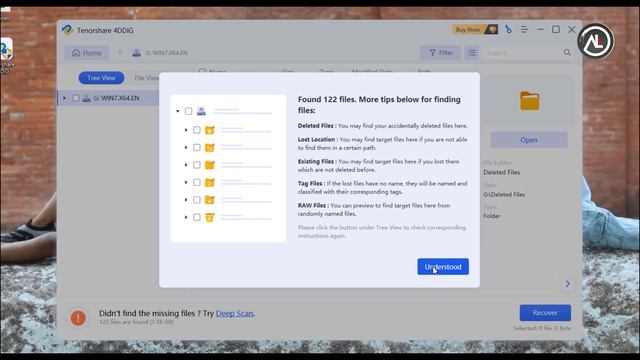640x360 pixels.
Task: Click the desktop shortcut icon at left edge
Action: pyautogui.click(x=6, y=49)
